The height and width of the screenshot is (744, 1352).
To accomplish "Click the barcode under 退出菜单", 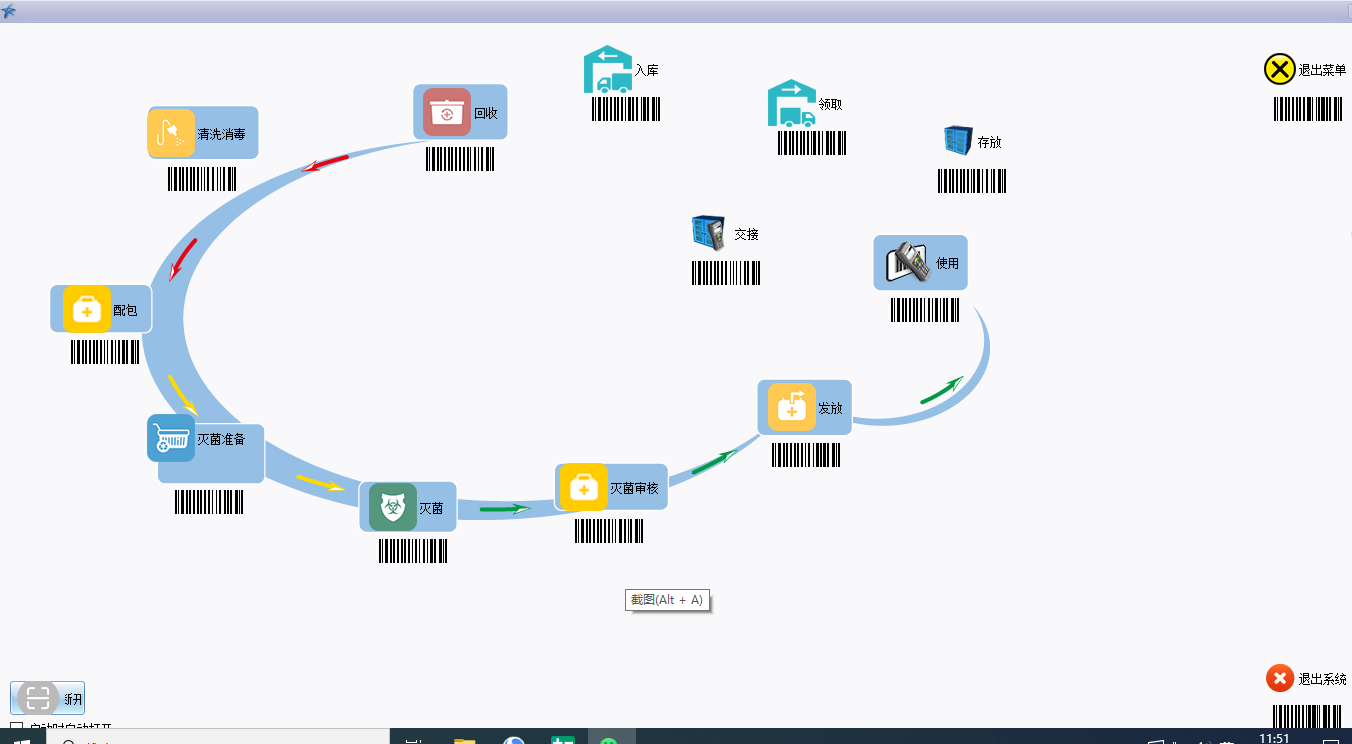I will coord(1308,109).
